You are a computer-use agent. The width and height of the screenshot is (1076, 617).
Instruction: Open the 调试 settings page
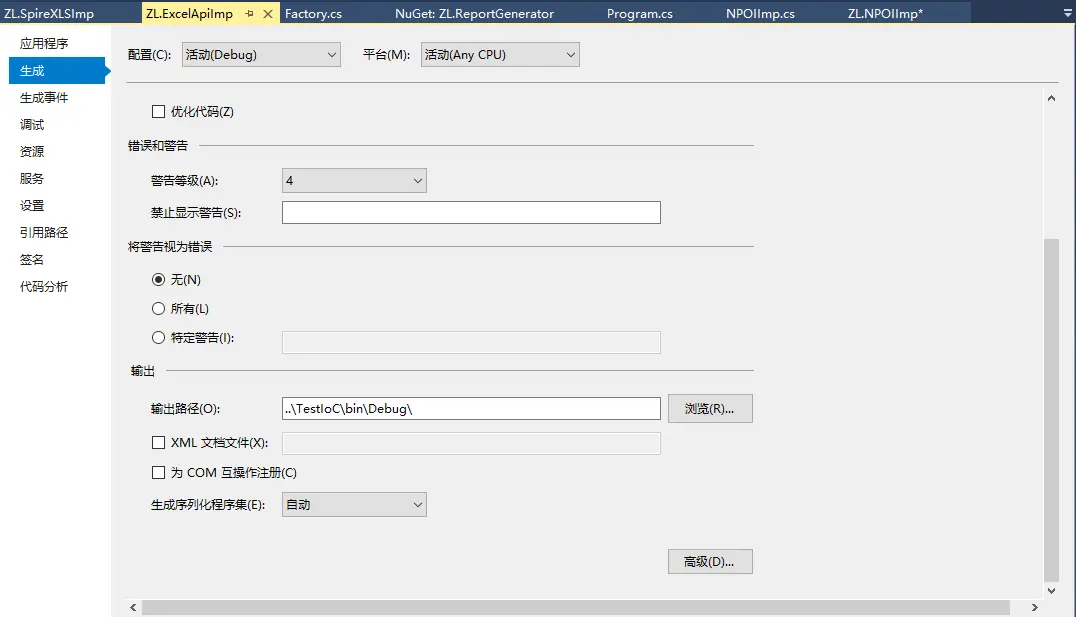[x=32, y=125]
